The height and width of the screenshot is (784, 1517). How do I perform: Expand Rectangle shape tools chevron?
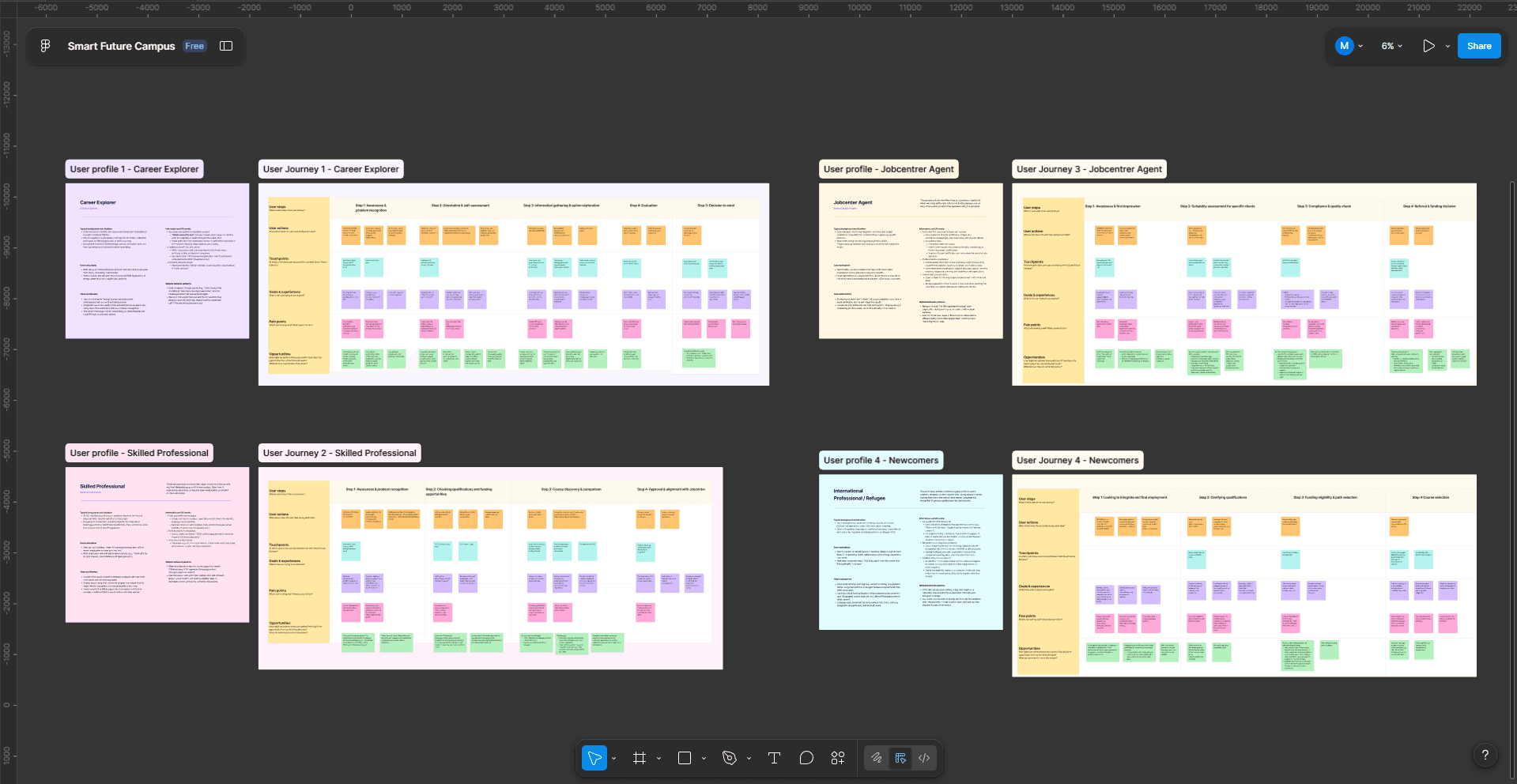(704, 758)
